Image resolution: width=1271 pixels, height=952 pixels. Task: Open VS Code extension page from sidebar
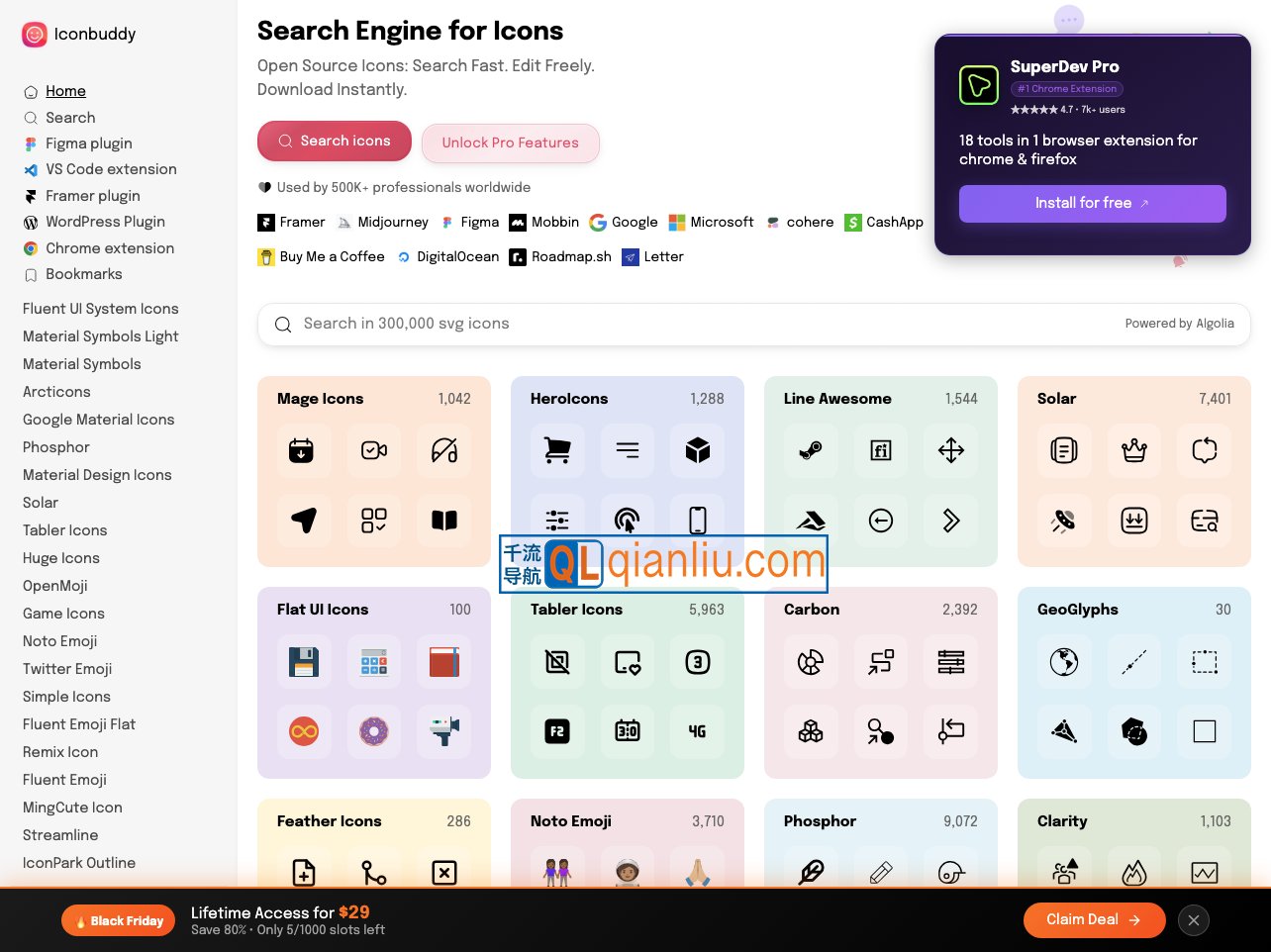click(x=111, y=169)
